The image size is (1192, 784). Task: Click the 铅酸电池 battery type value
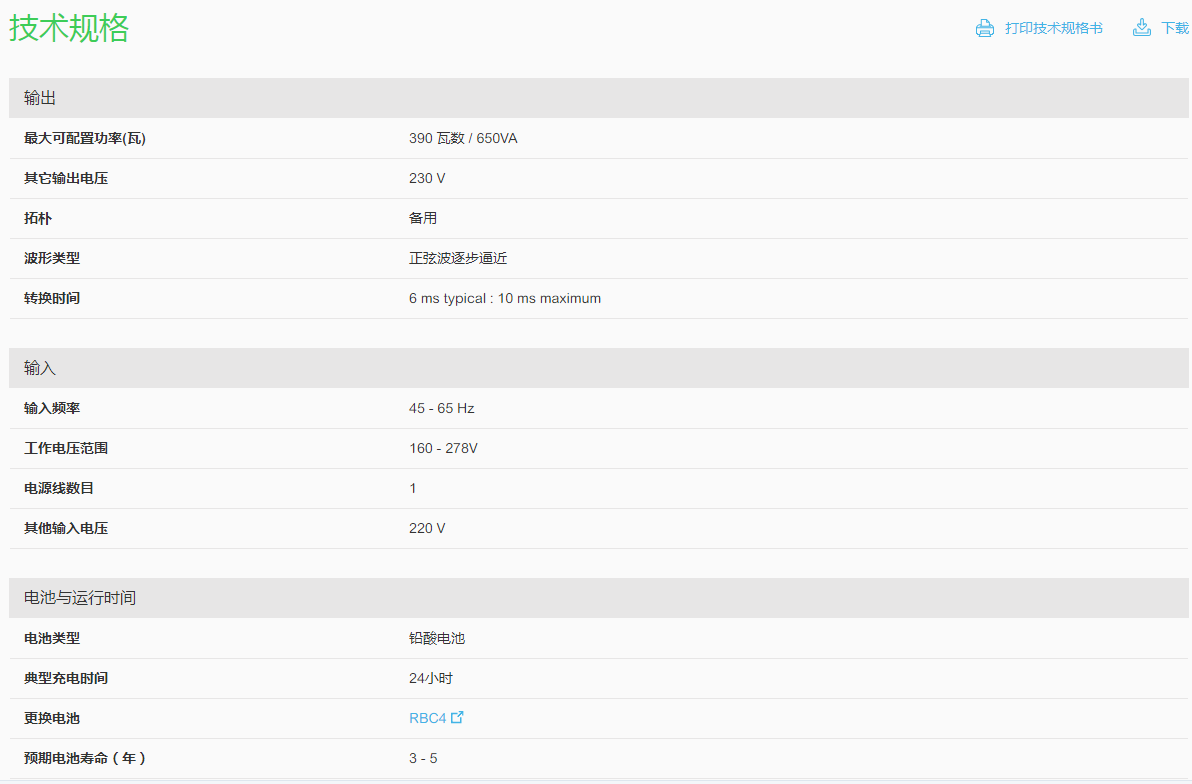click(437, 638)
